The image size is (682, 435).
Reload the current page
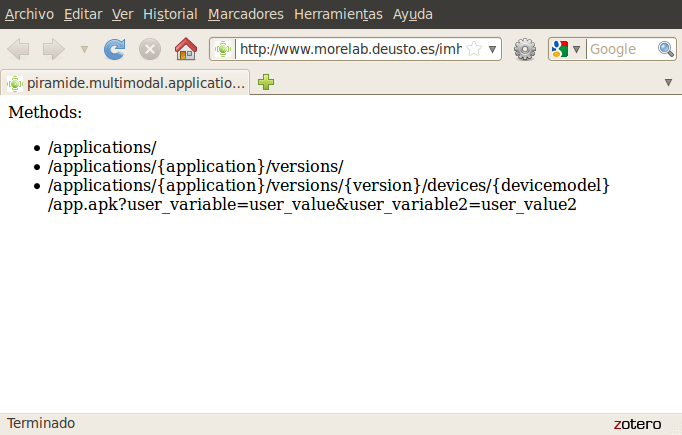click(115, 49)
